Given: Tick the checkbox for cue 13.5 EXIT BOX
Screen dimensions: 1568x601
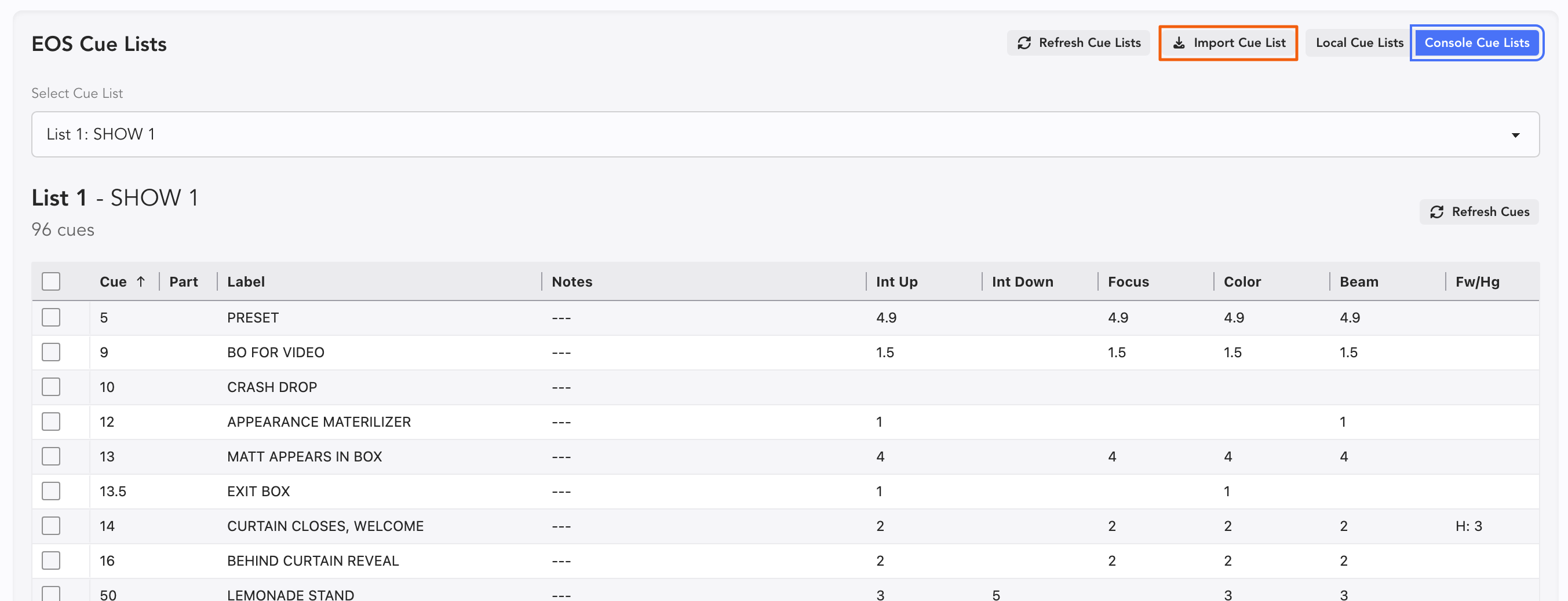Looking at the screenshot, I should [x=51, y=491].
